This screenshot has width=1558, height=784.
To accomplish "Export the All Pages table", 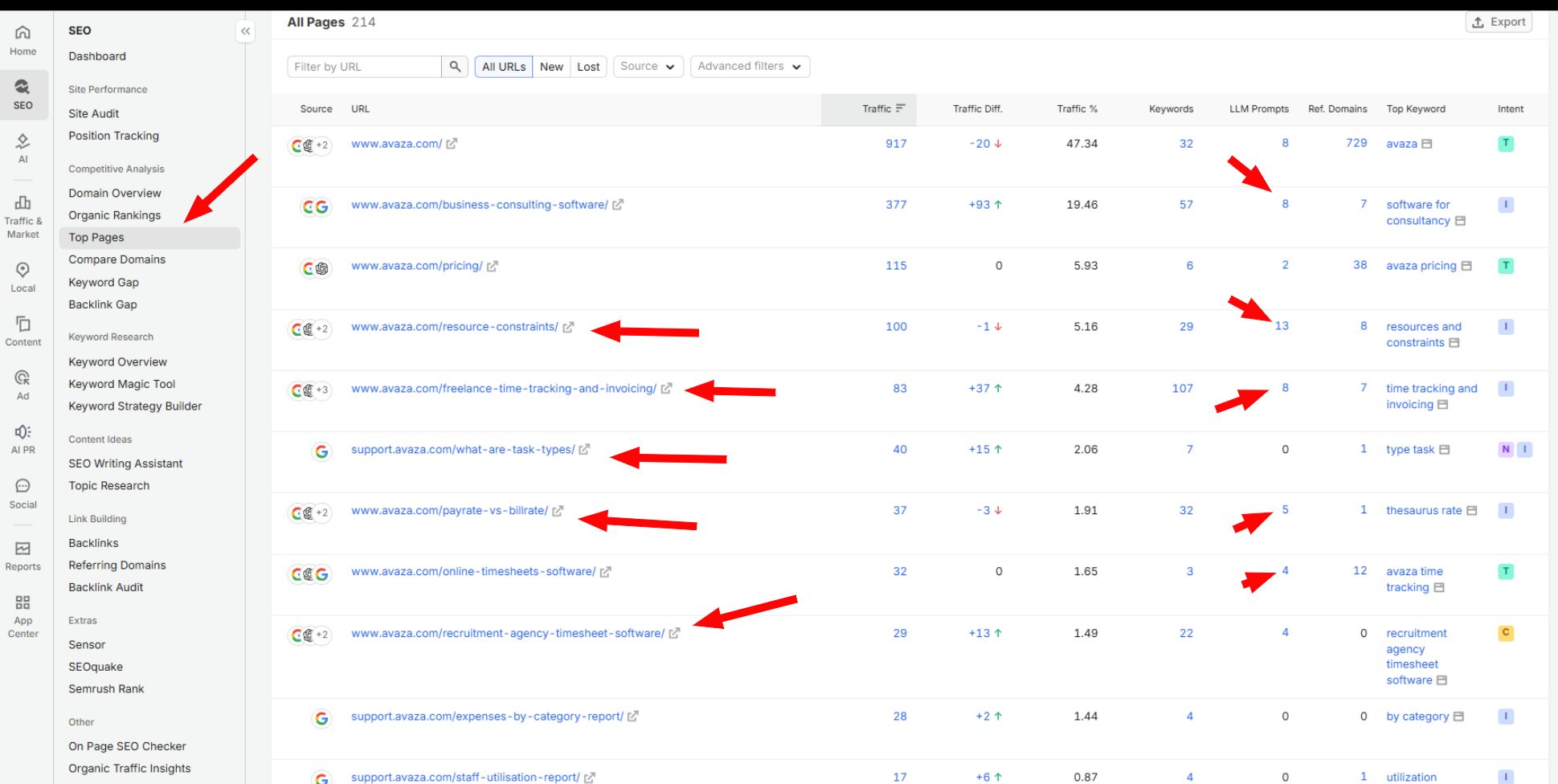I will coord(1499,22).
